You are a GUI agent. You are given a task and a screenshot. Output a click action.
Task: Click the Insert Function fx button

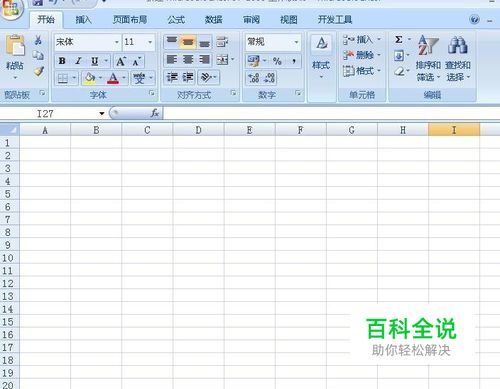pos(154,114)
